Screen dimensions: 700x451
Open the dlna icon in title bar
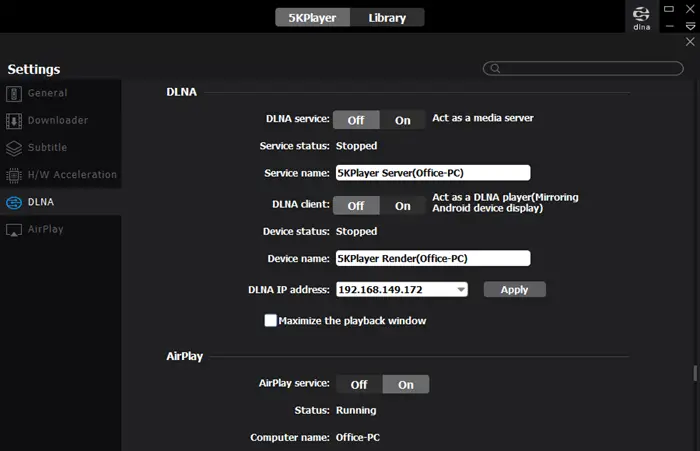click(x=642, y=18)
